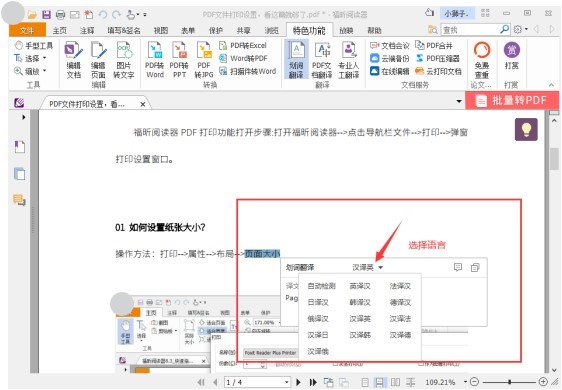Open the 编辑文档 tool

tap(74, 60)
